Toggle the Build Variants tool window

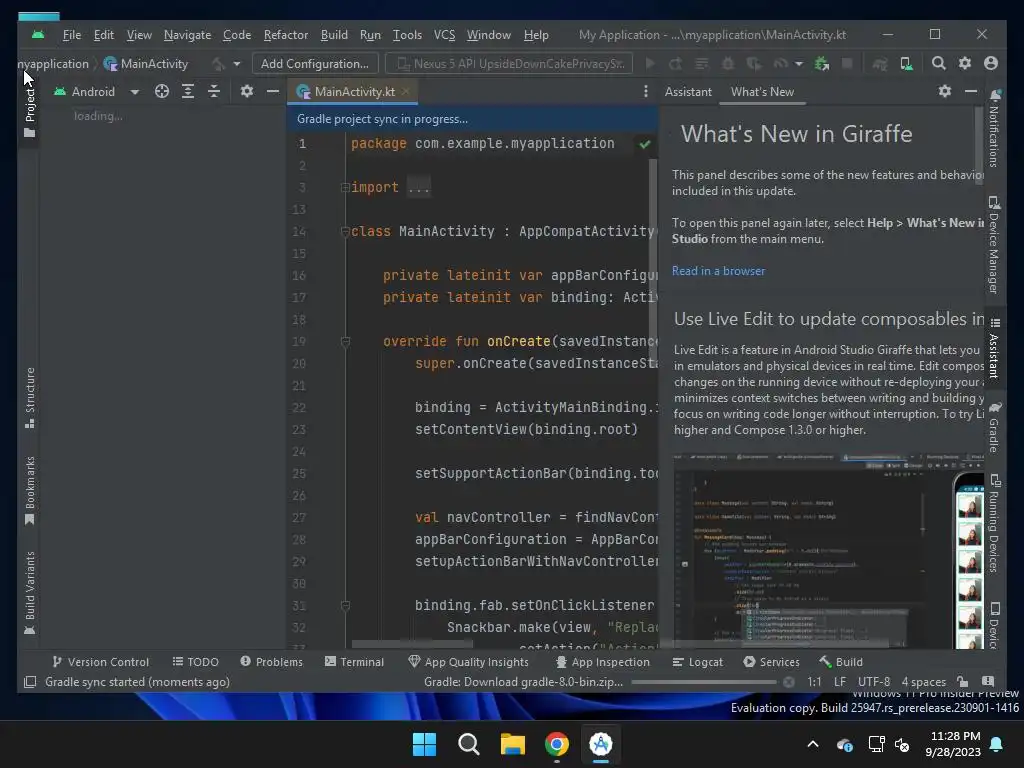click(29, 592)
